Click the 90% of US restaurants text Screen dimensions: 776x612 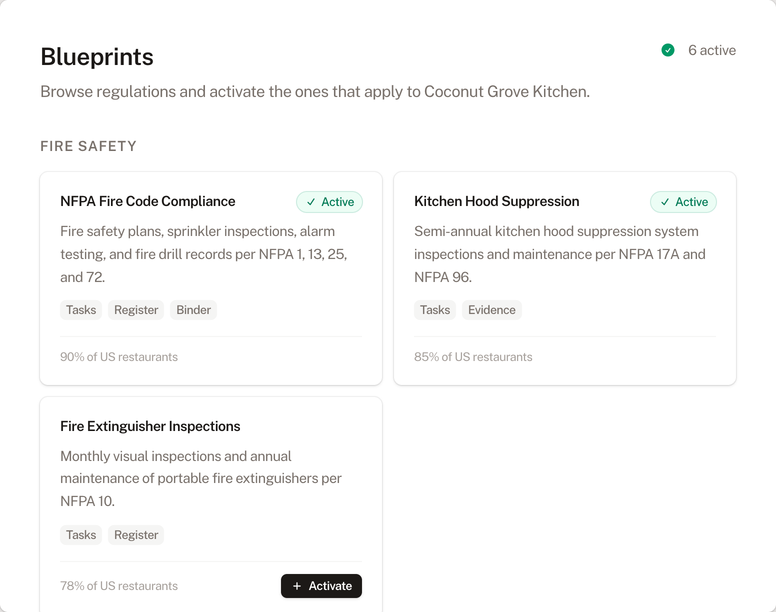(119, 357)
